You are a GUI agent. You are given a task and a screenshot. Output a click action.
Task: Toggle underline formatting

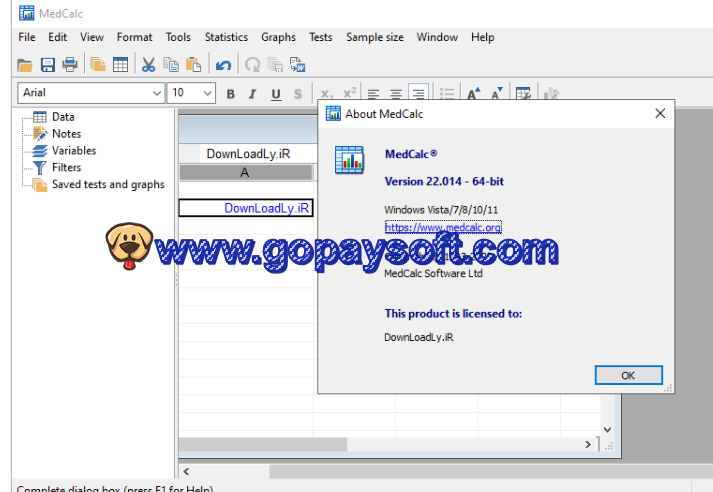[x=276, y=94]
